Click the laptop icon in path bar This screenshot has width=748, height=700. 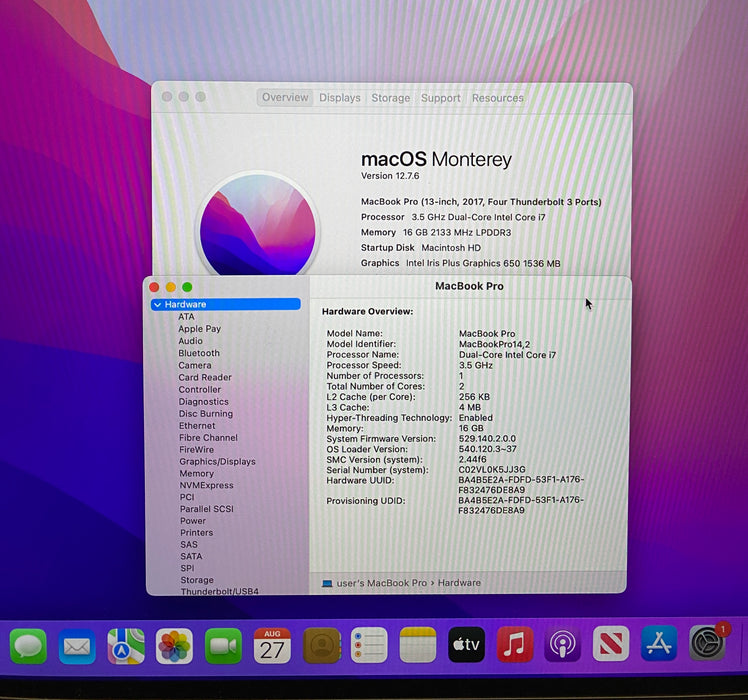(327, 583)
